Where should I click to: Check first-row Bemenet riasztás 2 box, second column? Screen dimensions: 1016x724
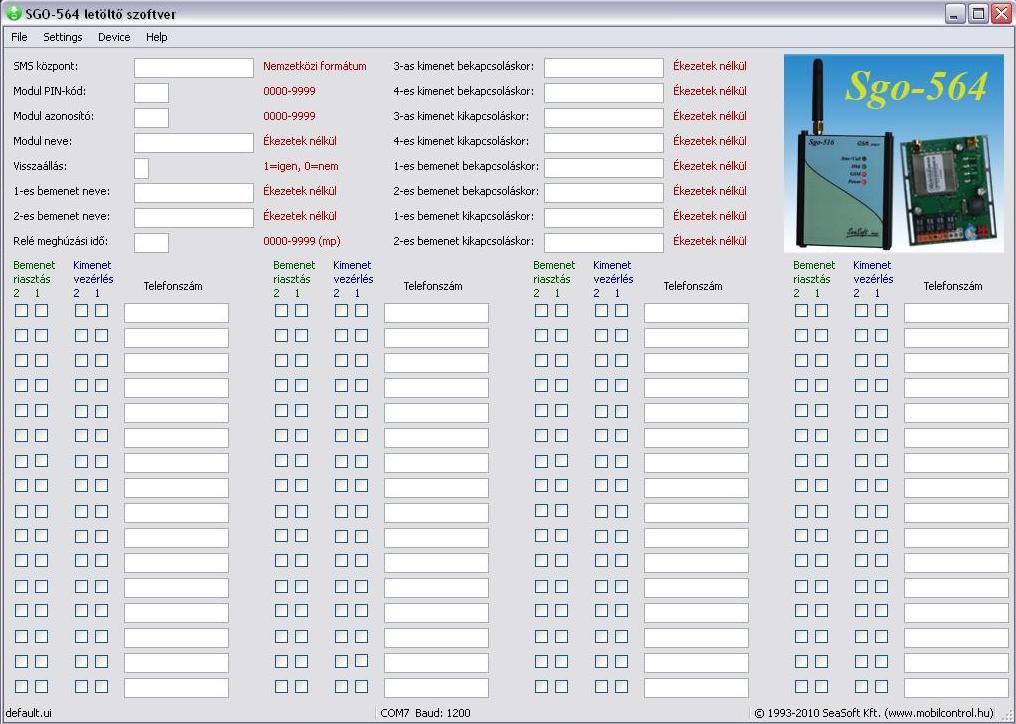pyautogui.click(x=281, y=310)
